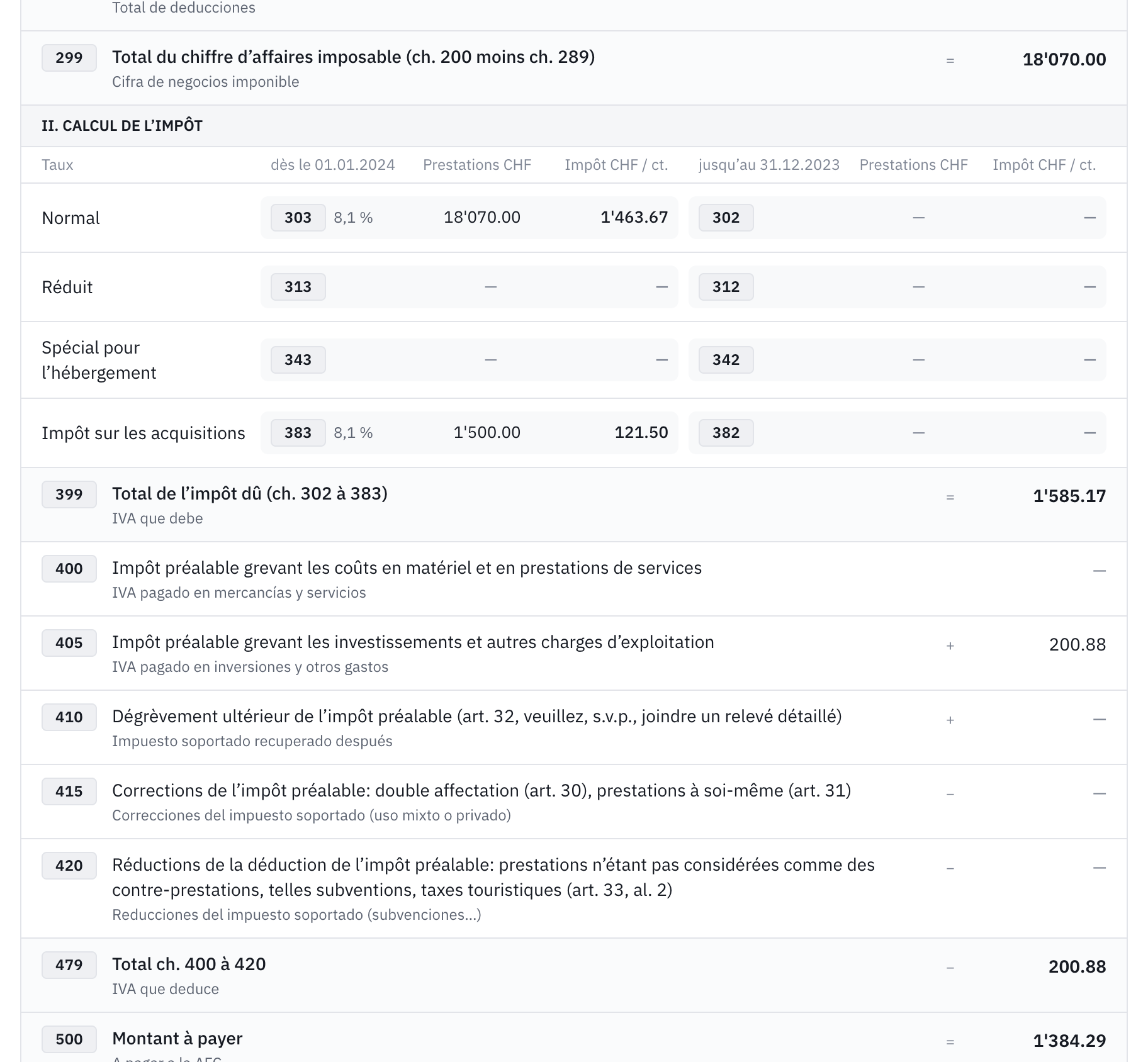The image size is (1148, 1062).
Task: Click the 500 Montant à payer badge
Action: click(x=69, y=1039)
